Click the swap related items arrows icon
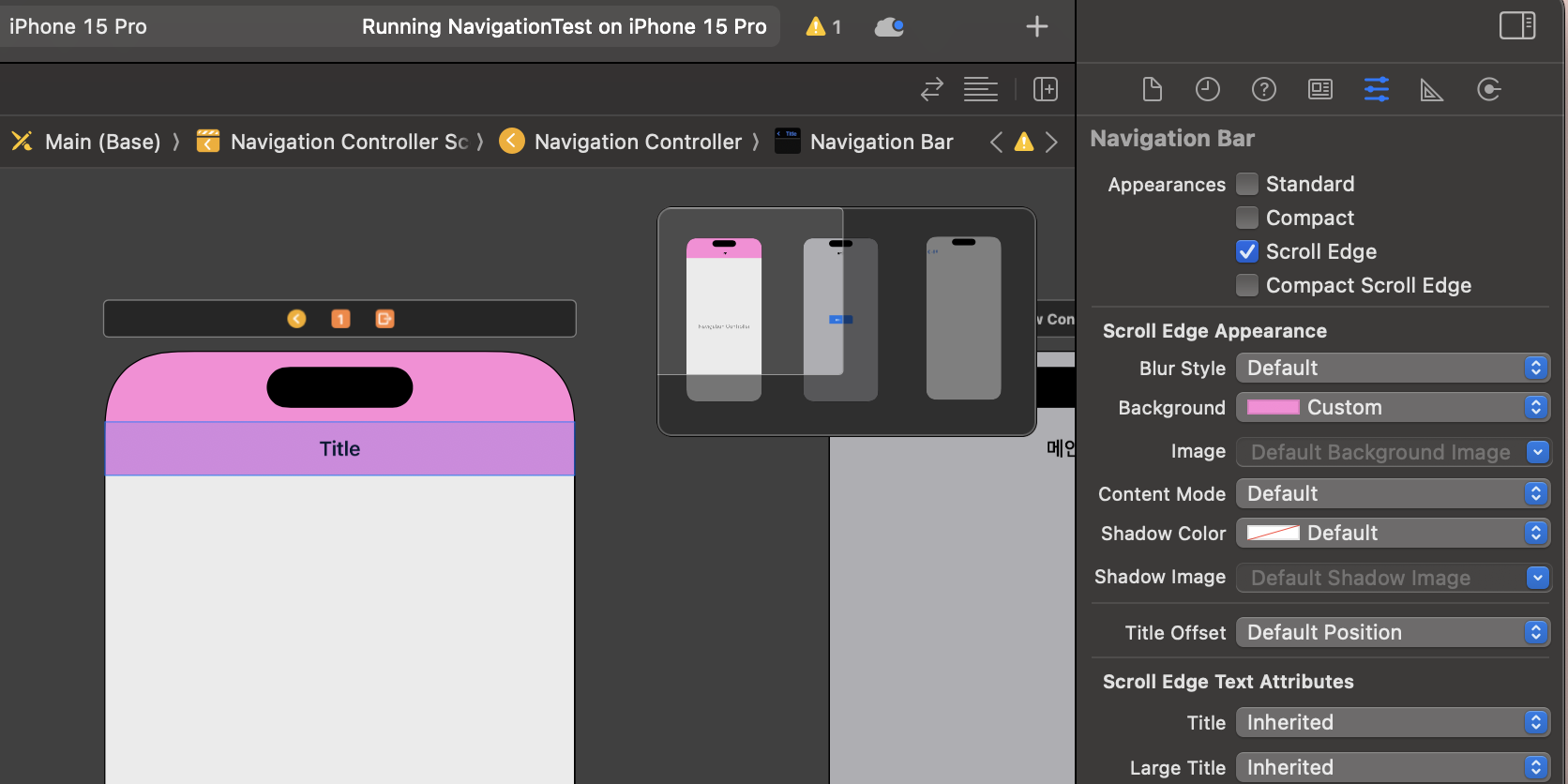The height and width of the screenshot is (784, 1568). click(x=932, y=89)
